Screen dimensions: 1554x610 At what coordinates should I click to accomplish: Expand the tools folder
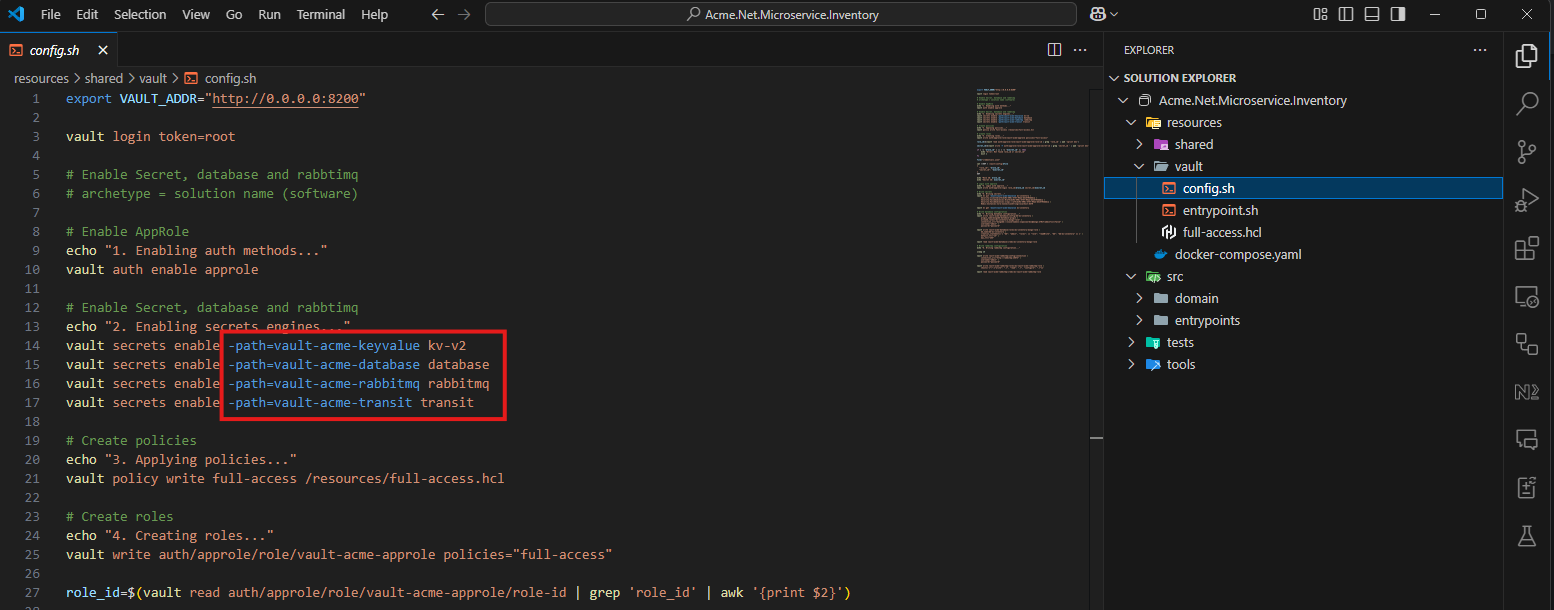1131,364
